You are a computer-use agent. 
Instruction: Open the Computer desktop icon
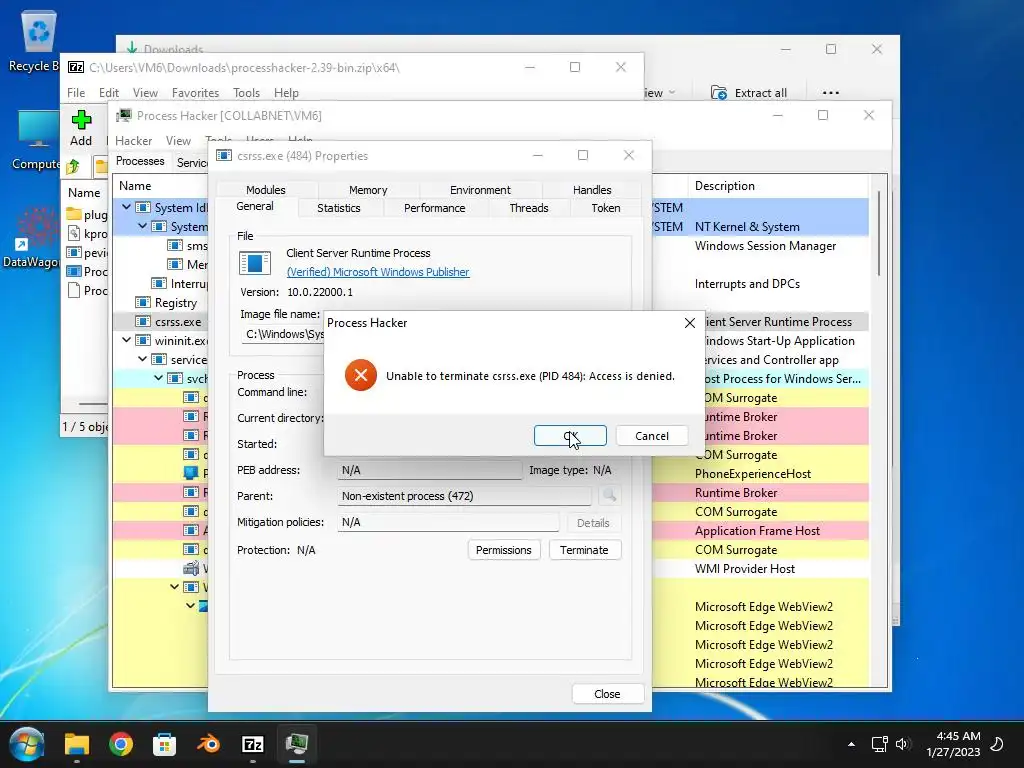(x=36, y=140)
